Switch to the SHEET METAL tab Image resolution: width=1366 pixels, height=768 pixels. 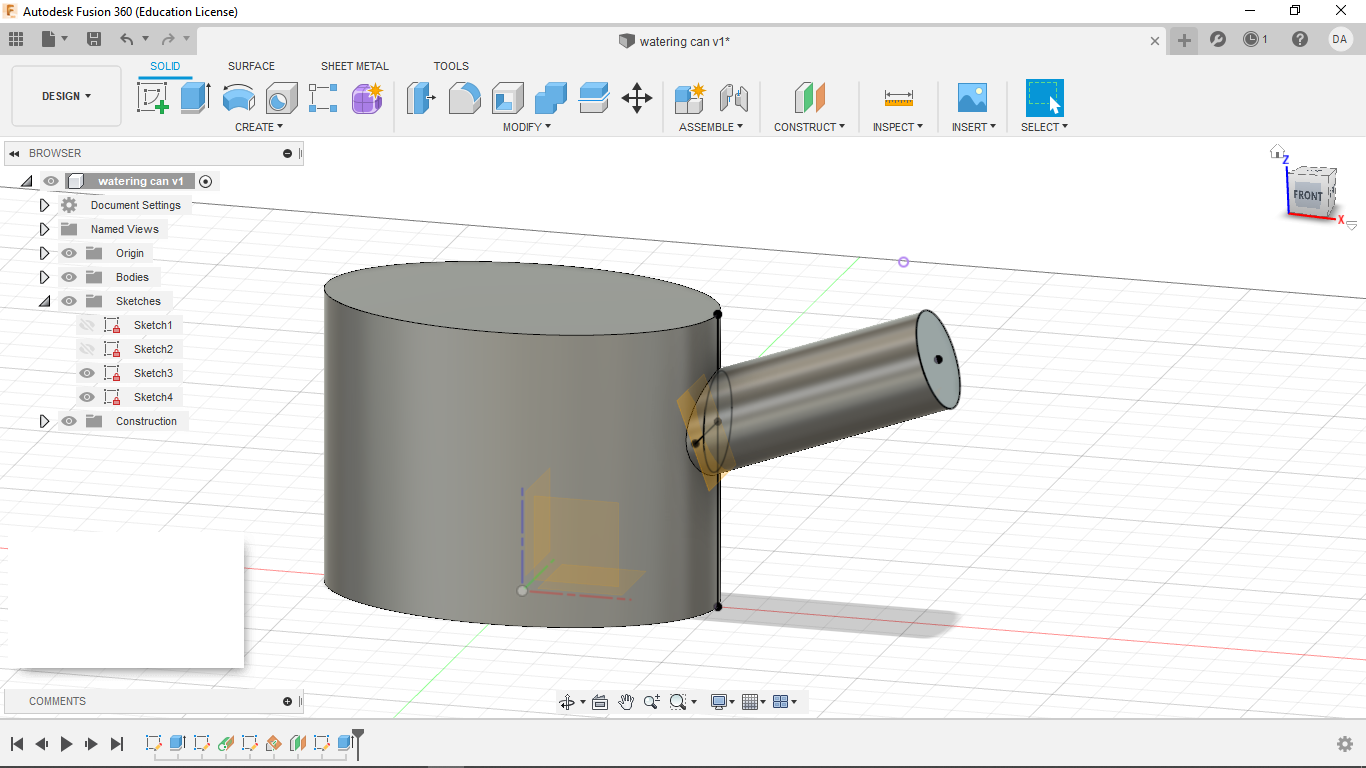click(x=355, y=66)
